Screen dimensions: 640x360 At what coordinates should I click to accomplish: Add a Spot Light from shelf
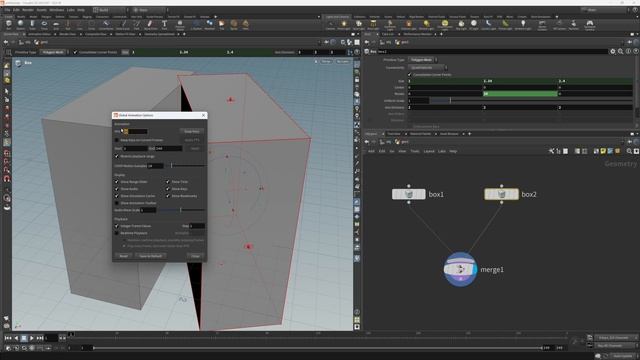click(358, 25)
